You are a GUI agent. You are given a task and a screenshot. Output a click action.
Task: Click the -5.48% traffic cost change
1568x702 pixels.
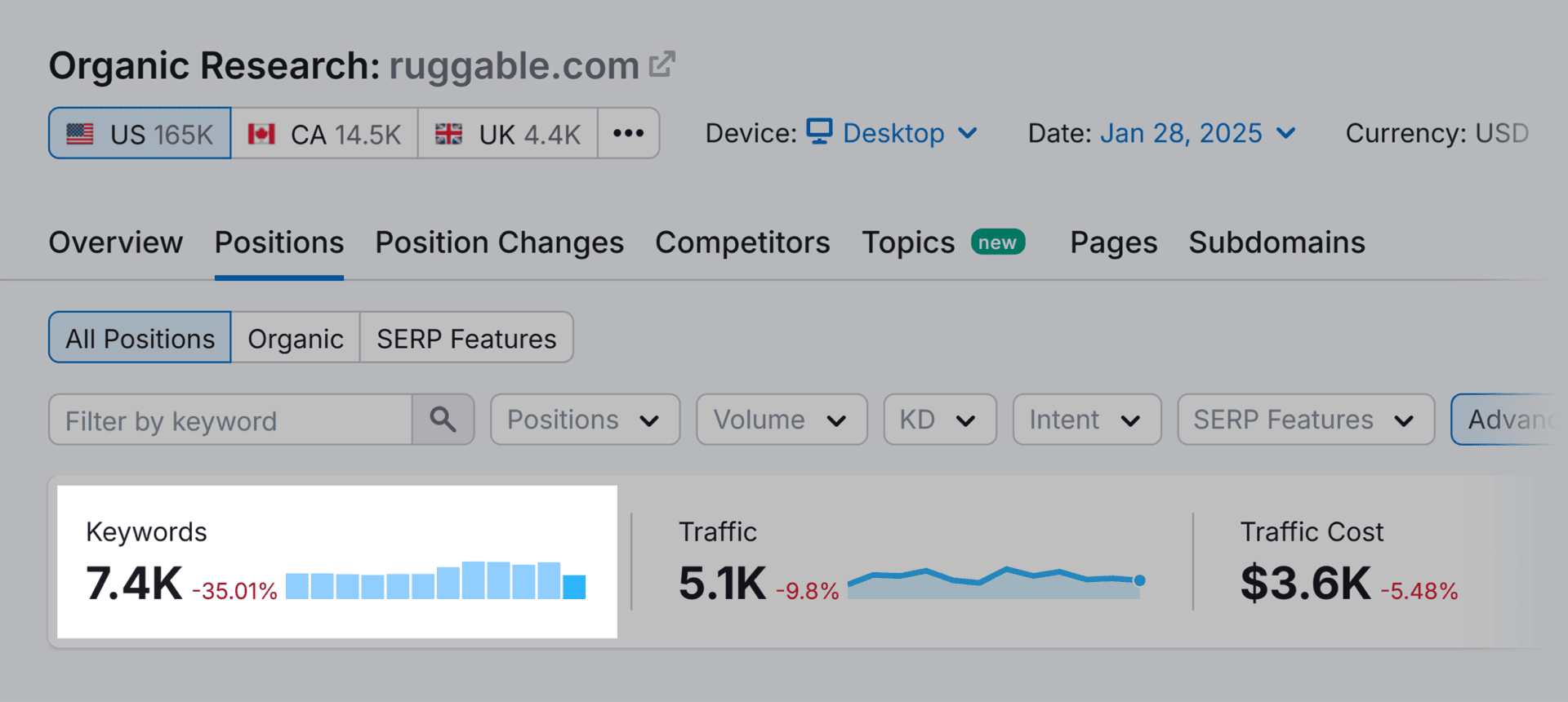pyautogui.click(x=1419, y=591)
